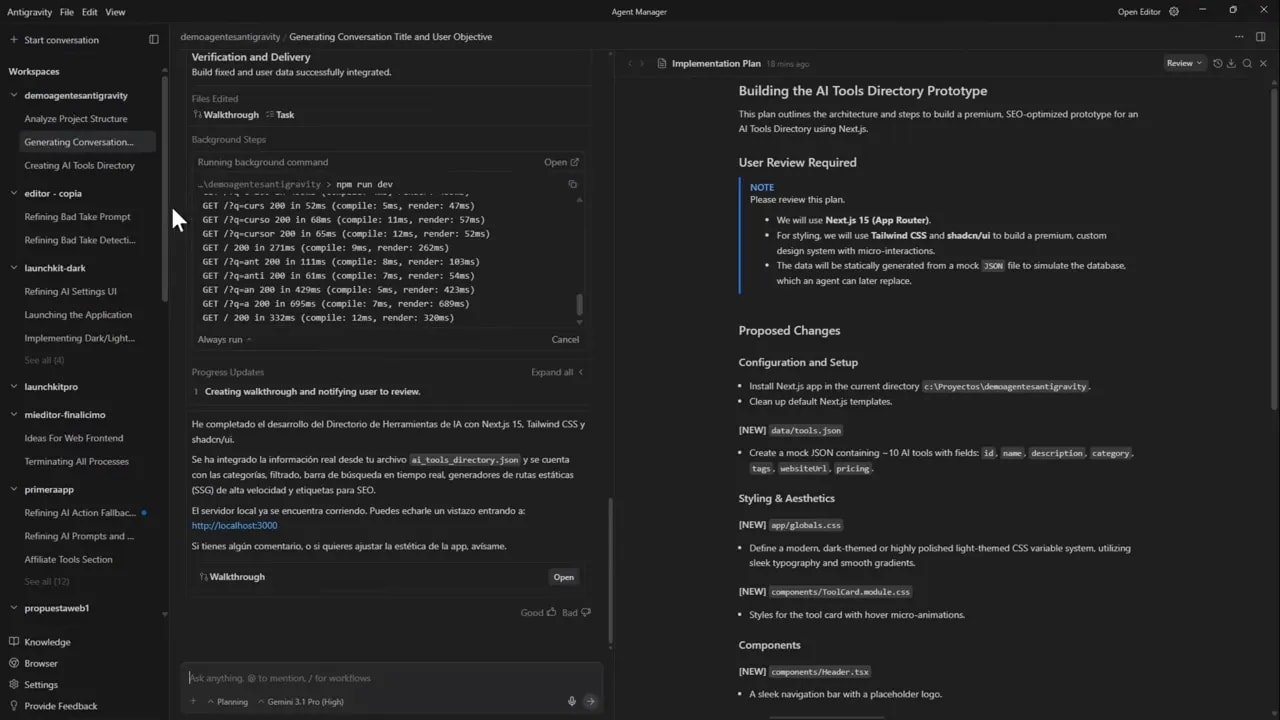
Task: Open the Review dropdown in plan header
Action: pyautogui.click(x=1183, y=63)
